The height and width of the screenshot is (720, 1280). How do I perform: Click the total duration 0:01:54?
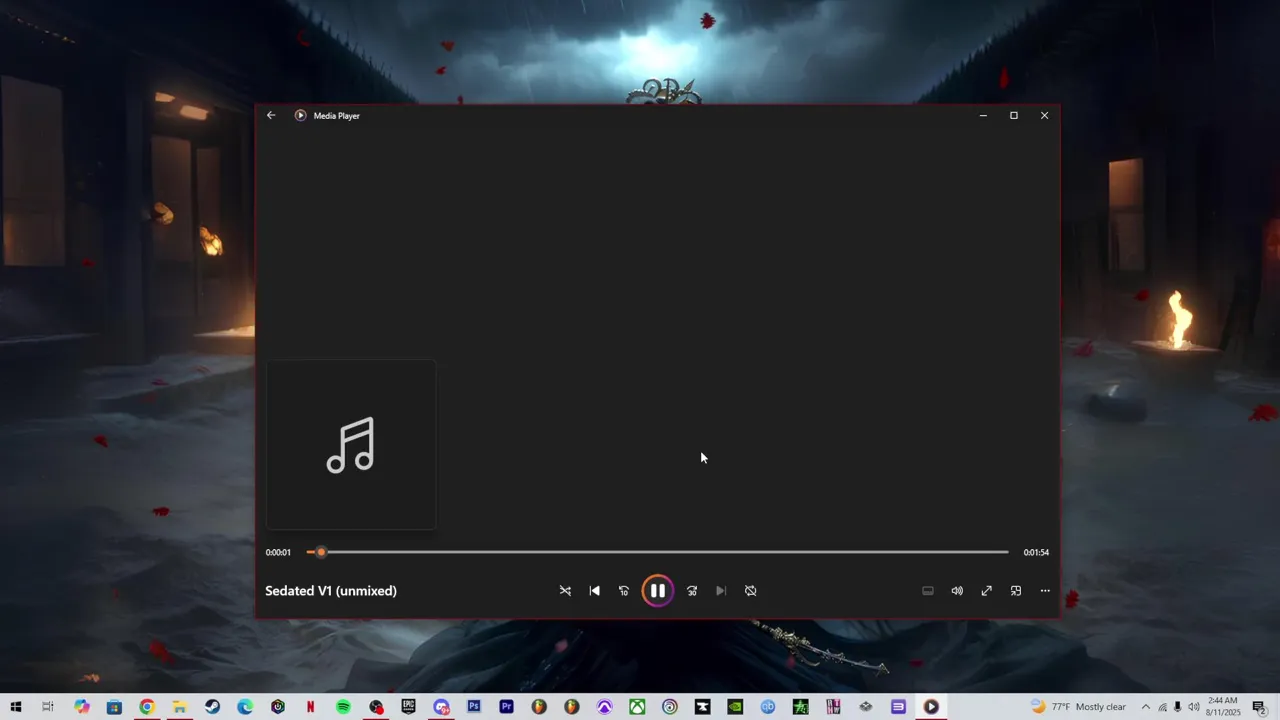(x=1036, y=552)
